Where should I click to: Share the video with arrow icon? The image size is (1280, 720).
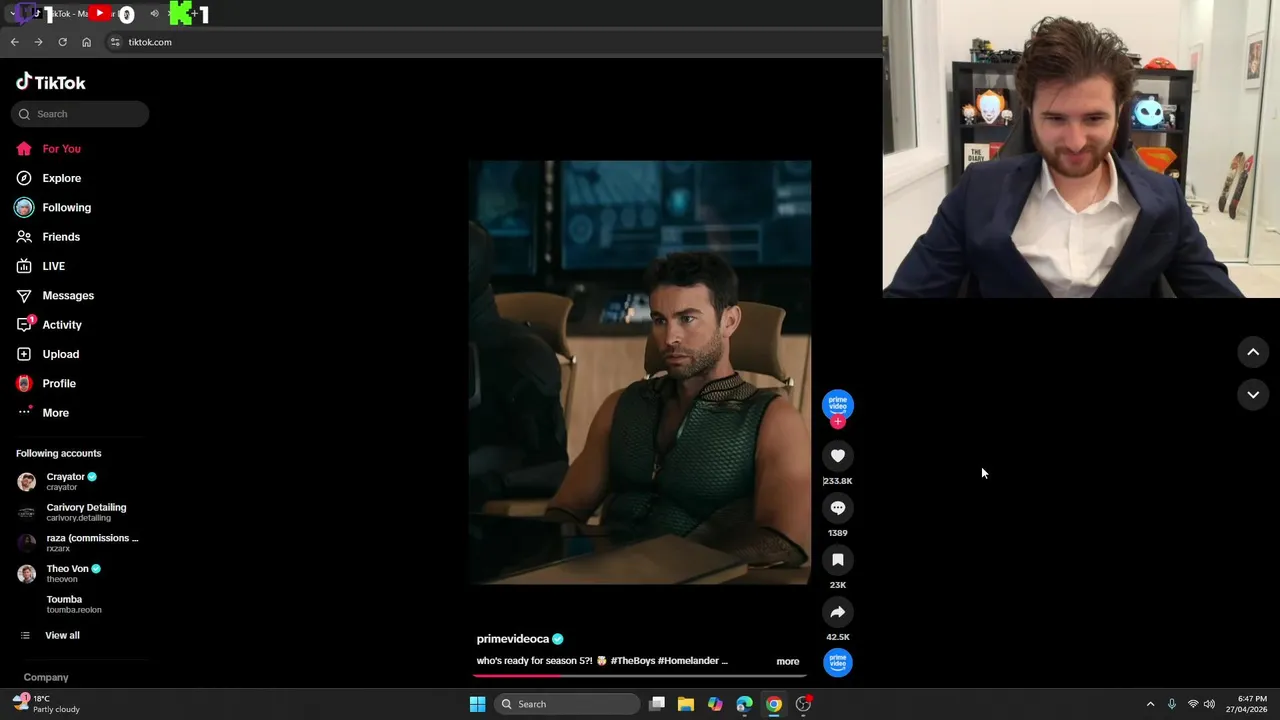(838, 612)
